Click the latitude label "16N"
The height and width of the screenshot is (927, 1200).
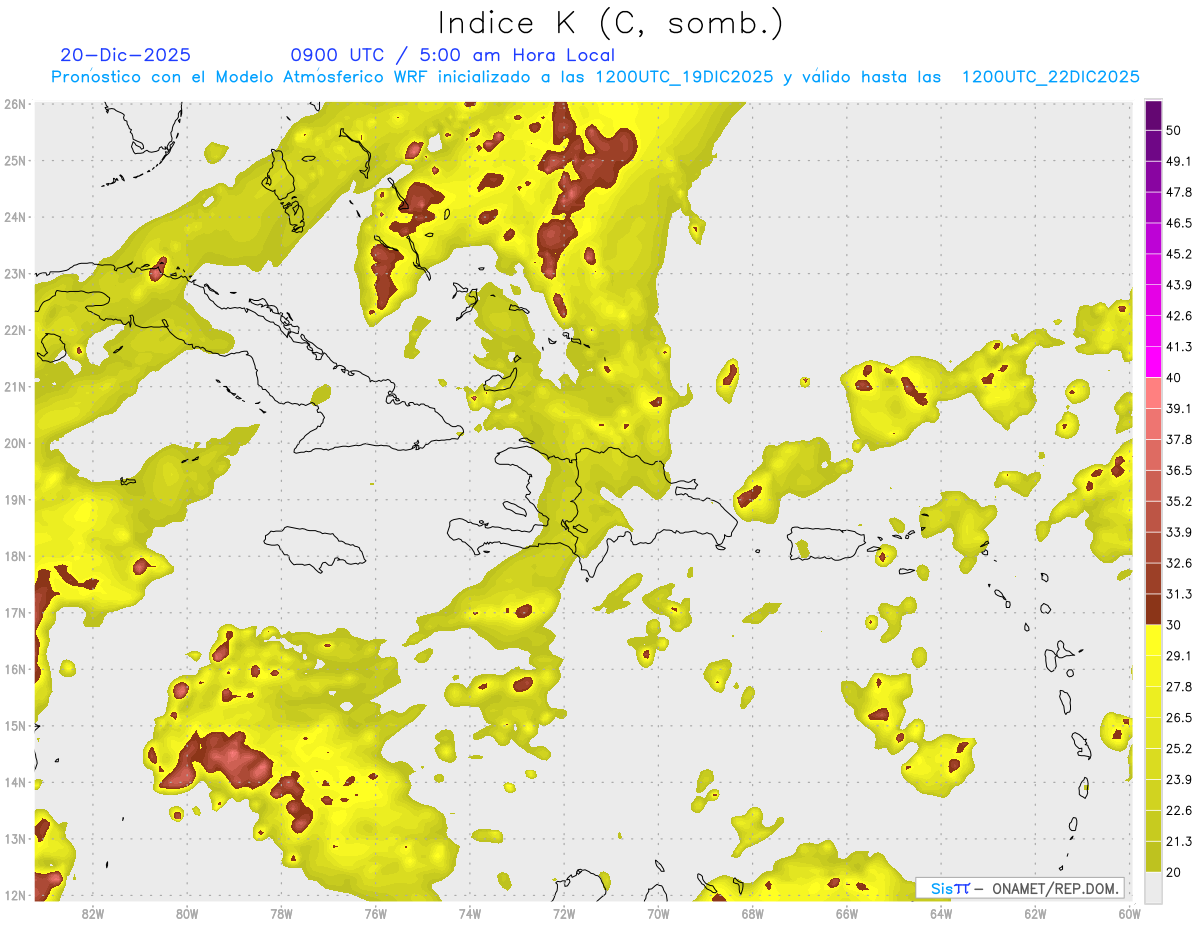15,669
